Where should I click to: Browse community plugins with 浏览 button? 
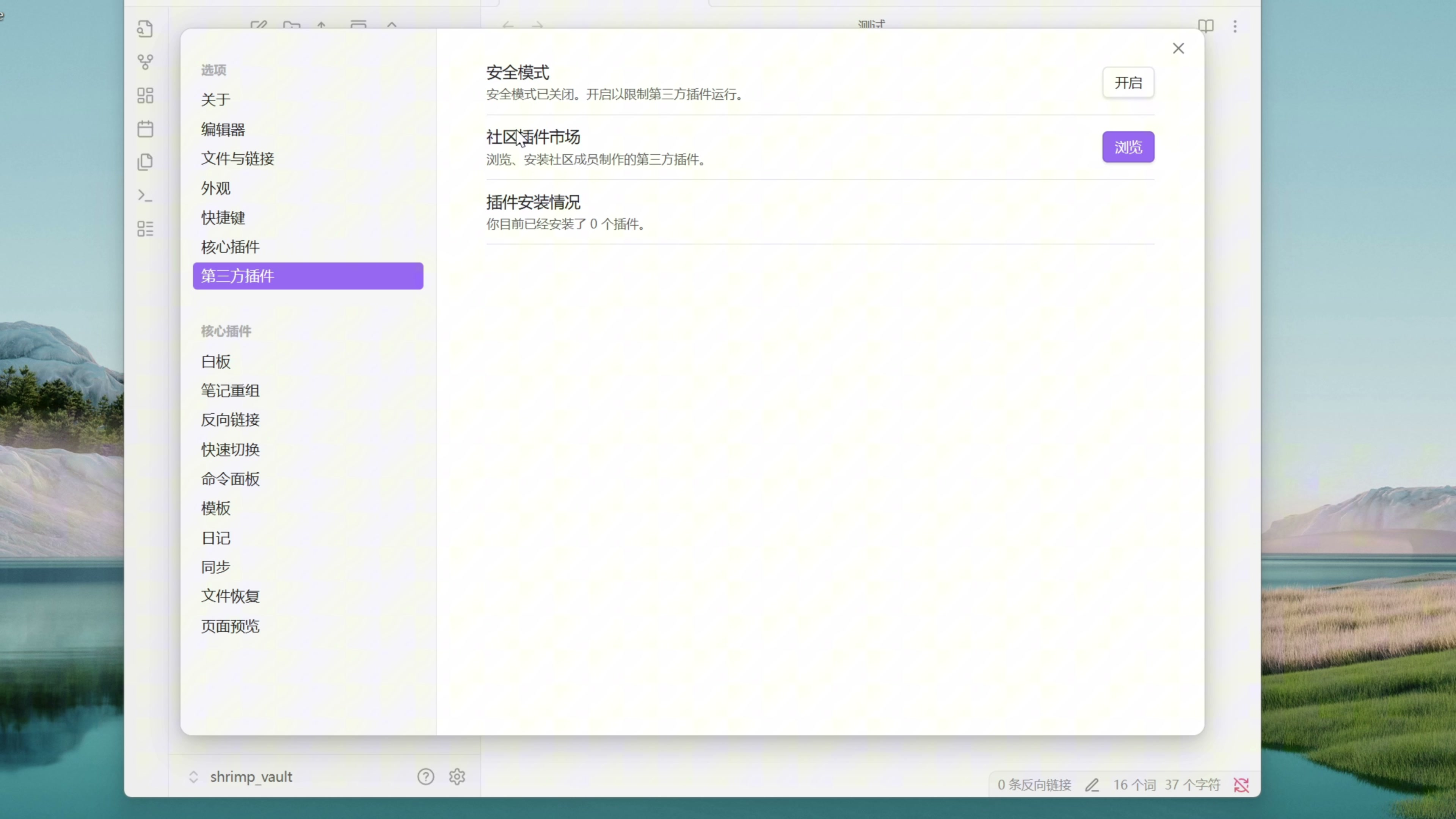1128,147
